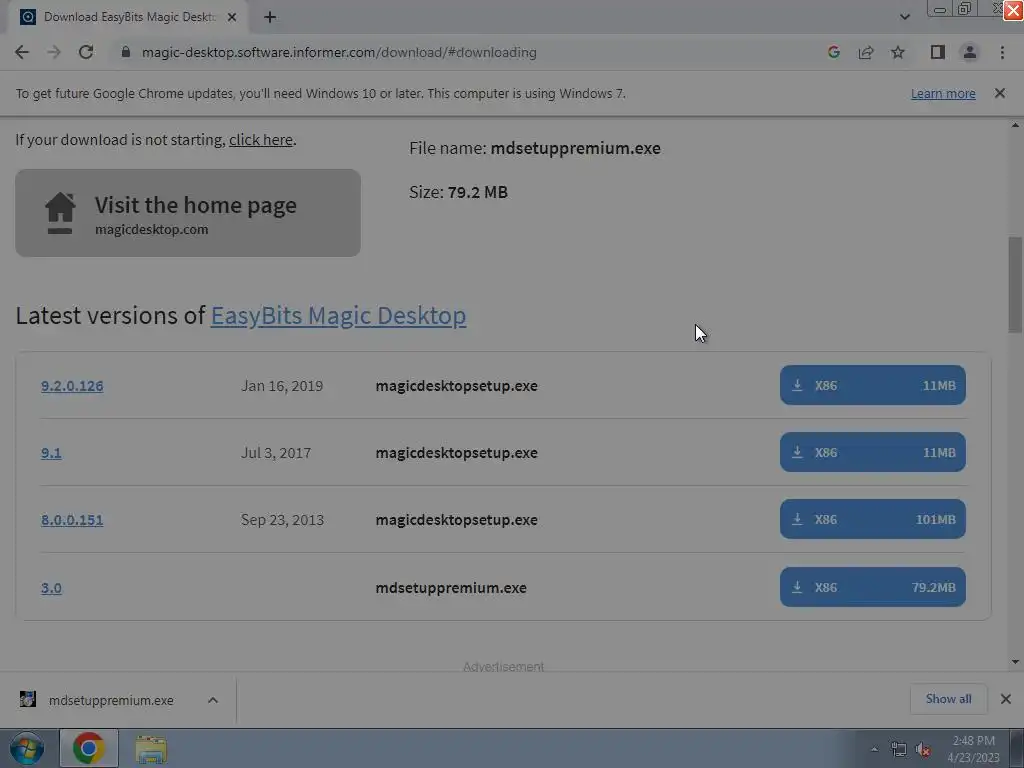Share this page using the share icon
This screenshot has height=768, width=1024.
coord(866,52)
